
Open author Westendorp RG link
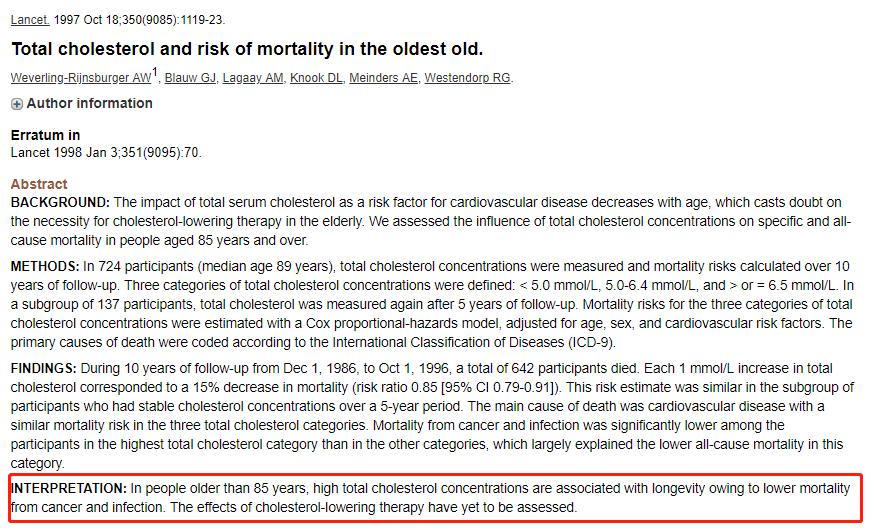pos(467,78)
